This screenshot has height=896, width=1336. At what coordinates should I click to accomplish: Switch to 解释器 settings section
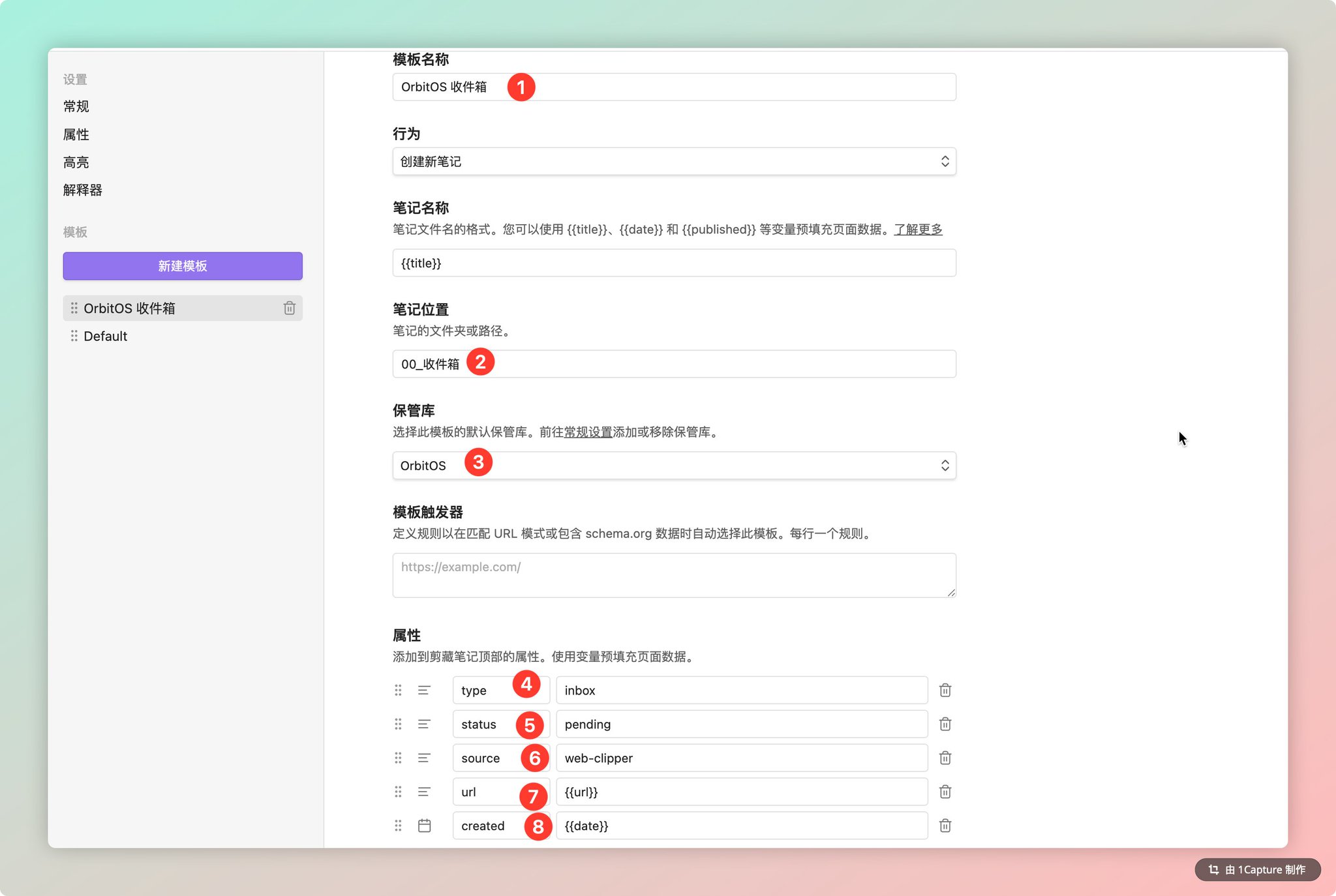(83, 190)
